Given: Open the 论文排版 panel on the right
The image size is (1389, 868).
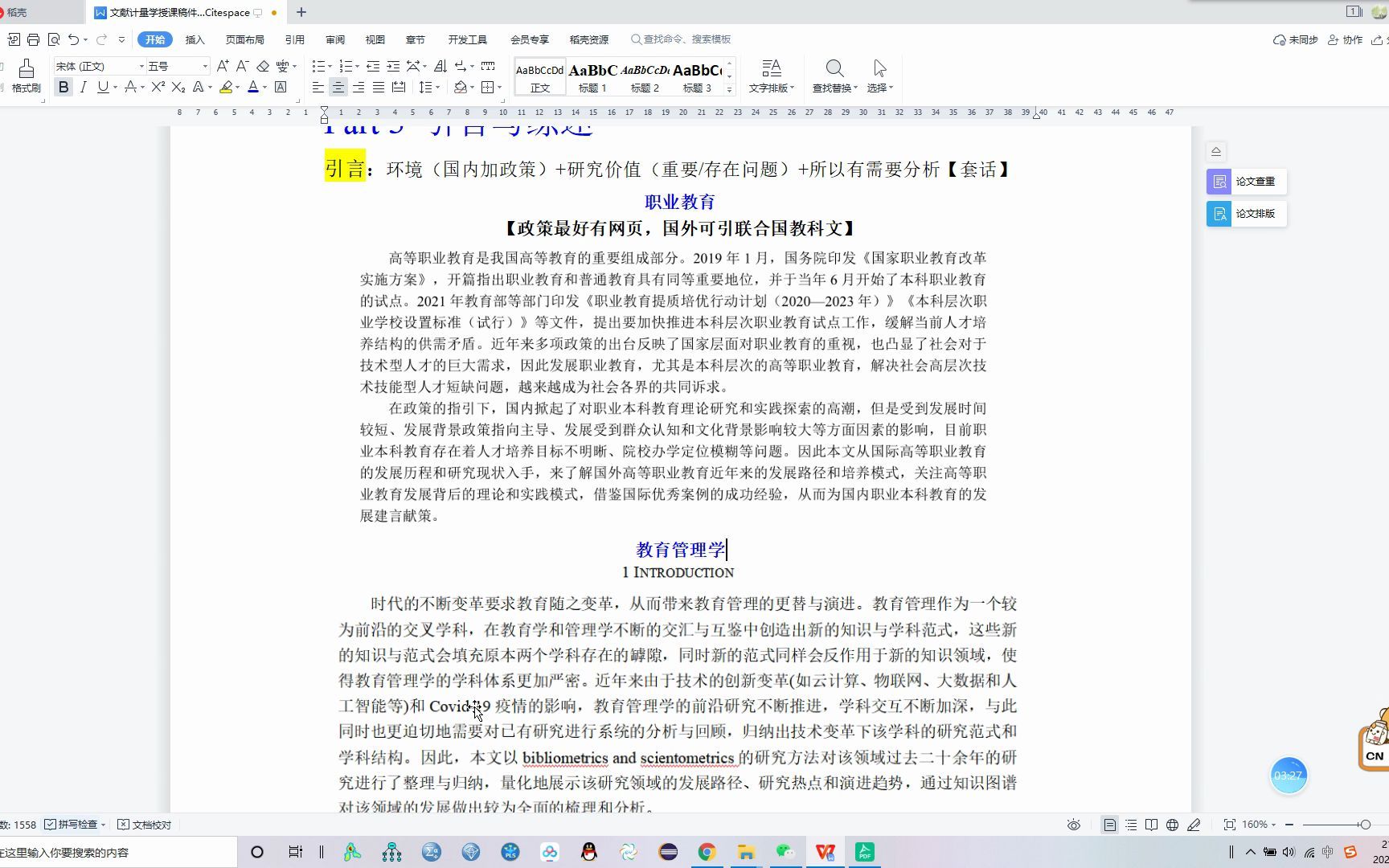Looking at the screenshot, I should 1244,214.
